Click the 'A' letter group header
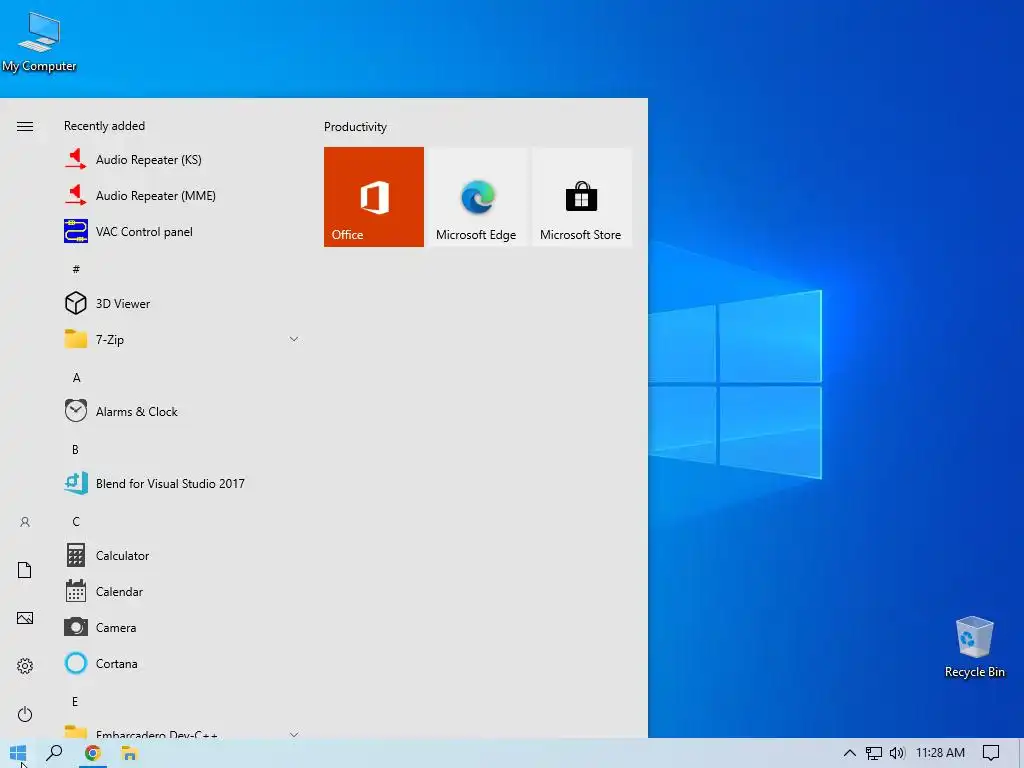The height and width of the screenshot is (768, 1024). 76,377
